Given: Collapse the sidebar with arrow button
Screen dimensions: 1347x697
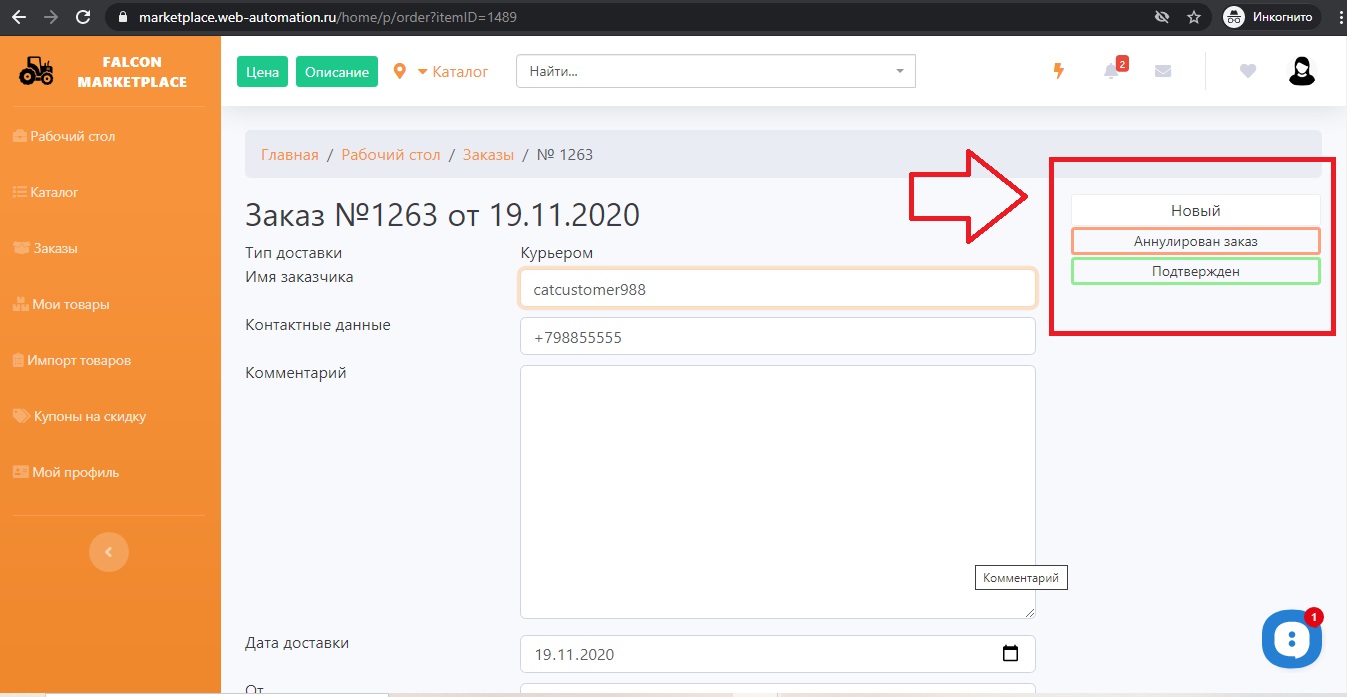Looking at the screenshot, I should (109, 551).
